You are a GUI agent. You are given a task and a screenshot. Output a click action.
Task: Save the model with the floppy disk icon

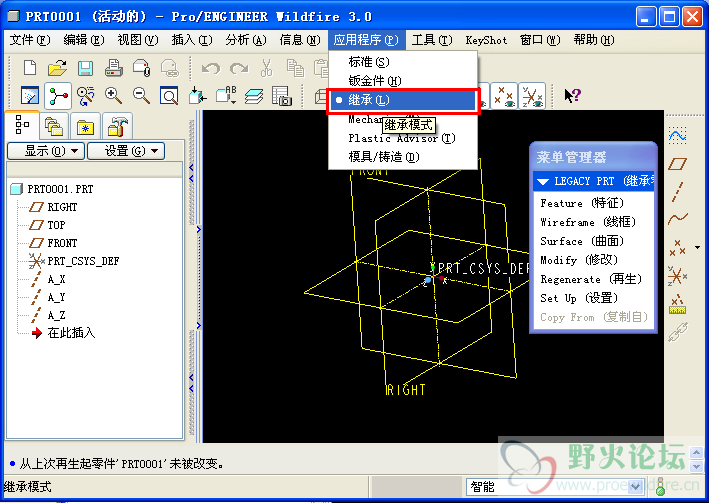pos(85,68)
